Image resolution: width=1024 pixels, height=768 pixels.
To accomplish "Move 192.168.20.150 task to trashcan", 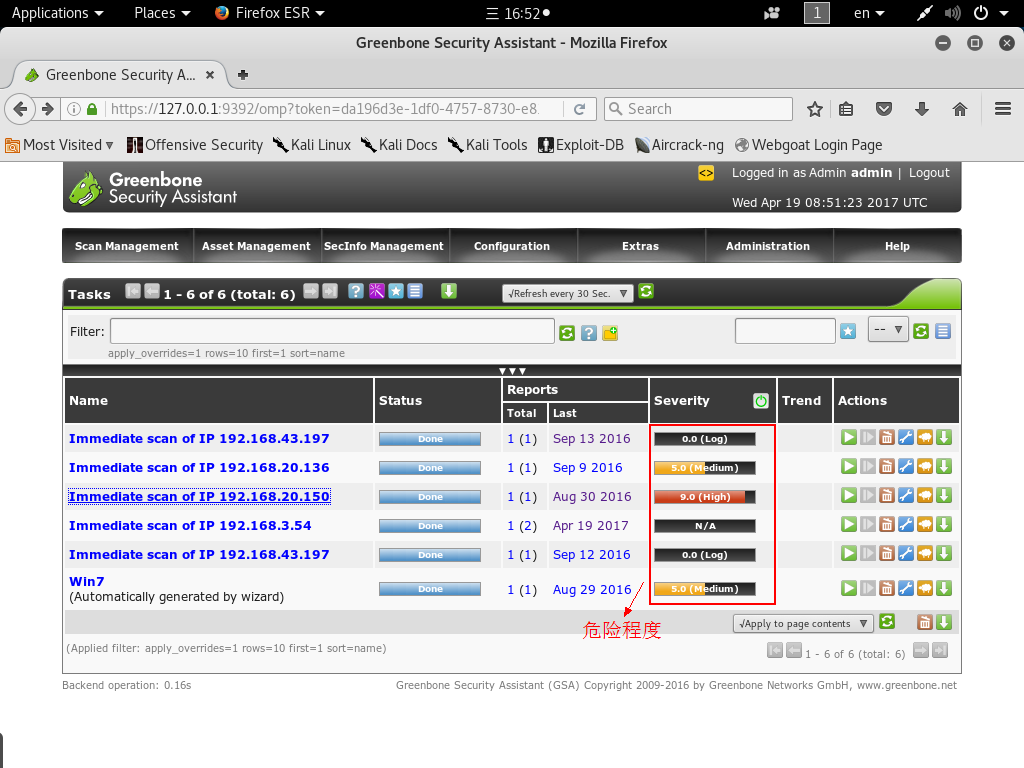I will pos(886,496).
